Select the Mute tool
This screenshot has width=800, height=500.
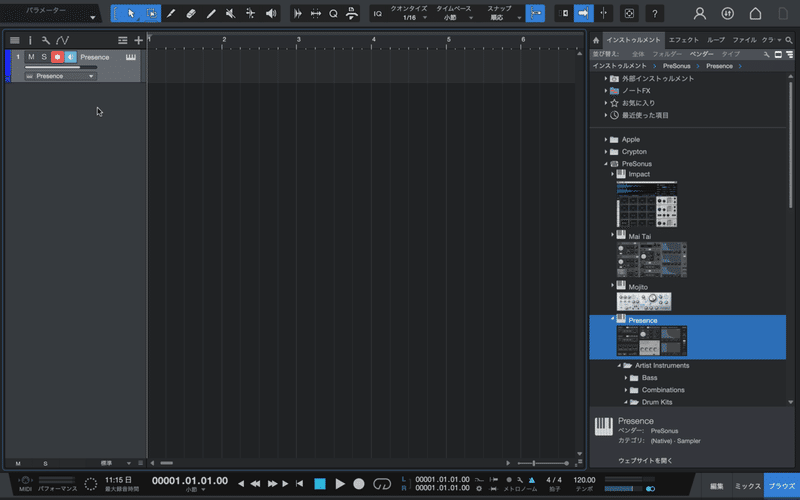coord(231,14)
